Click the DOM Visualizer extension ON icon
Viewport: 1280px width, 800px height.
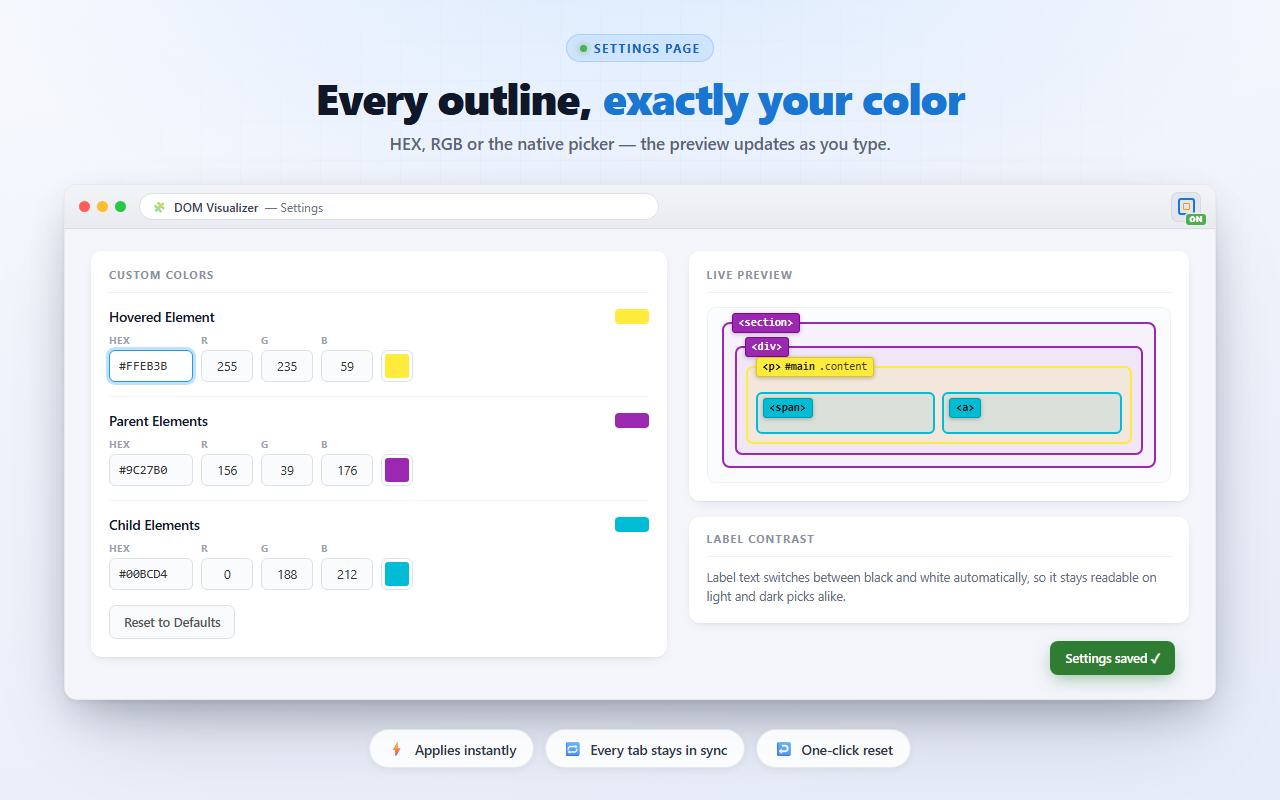coord(1187,207)
